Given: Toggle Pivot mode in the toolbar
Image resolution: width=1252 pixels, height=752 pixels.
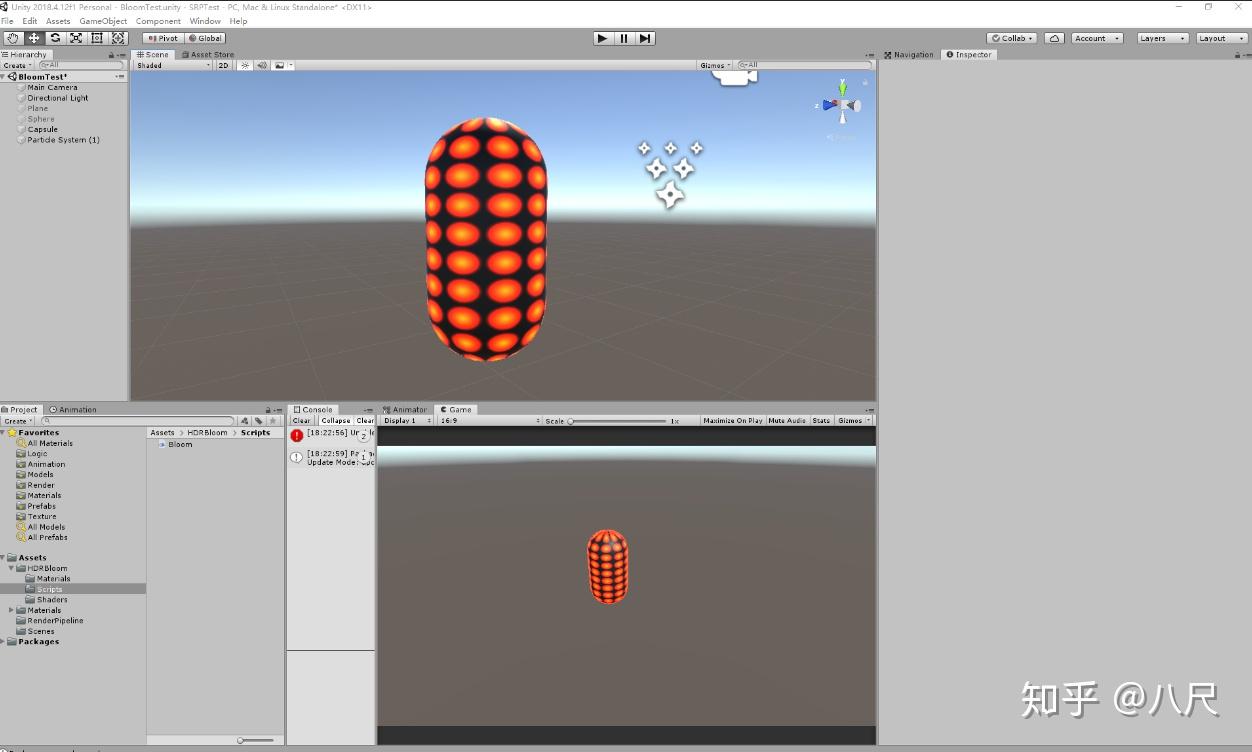Looking at the screenshot, I should pos(161,37).
